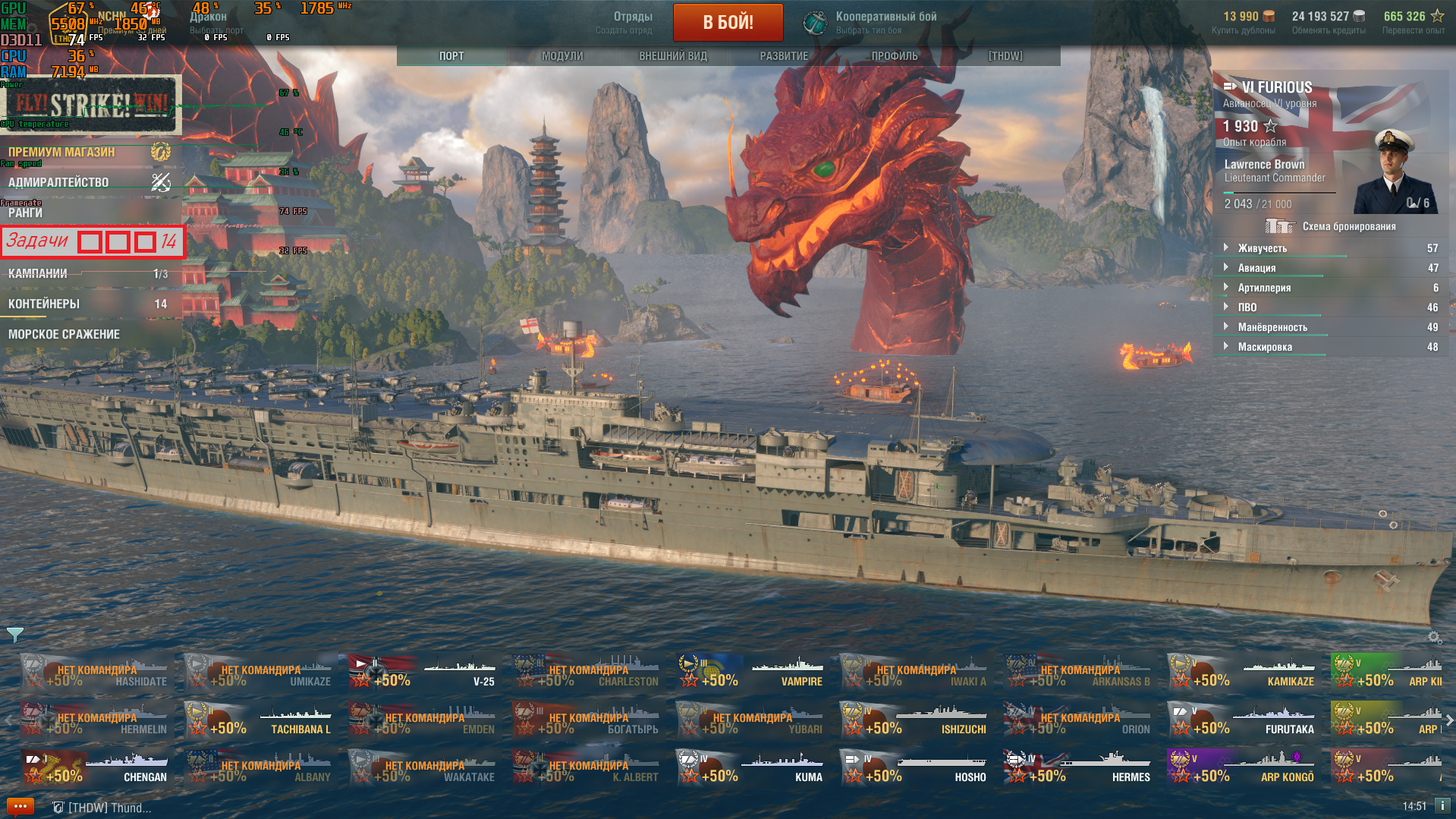The image size is (1456, 819).
Task: Open the armor scheme ship icon
Action: pyautogui.click(x=1279, y=226)
